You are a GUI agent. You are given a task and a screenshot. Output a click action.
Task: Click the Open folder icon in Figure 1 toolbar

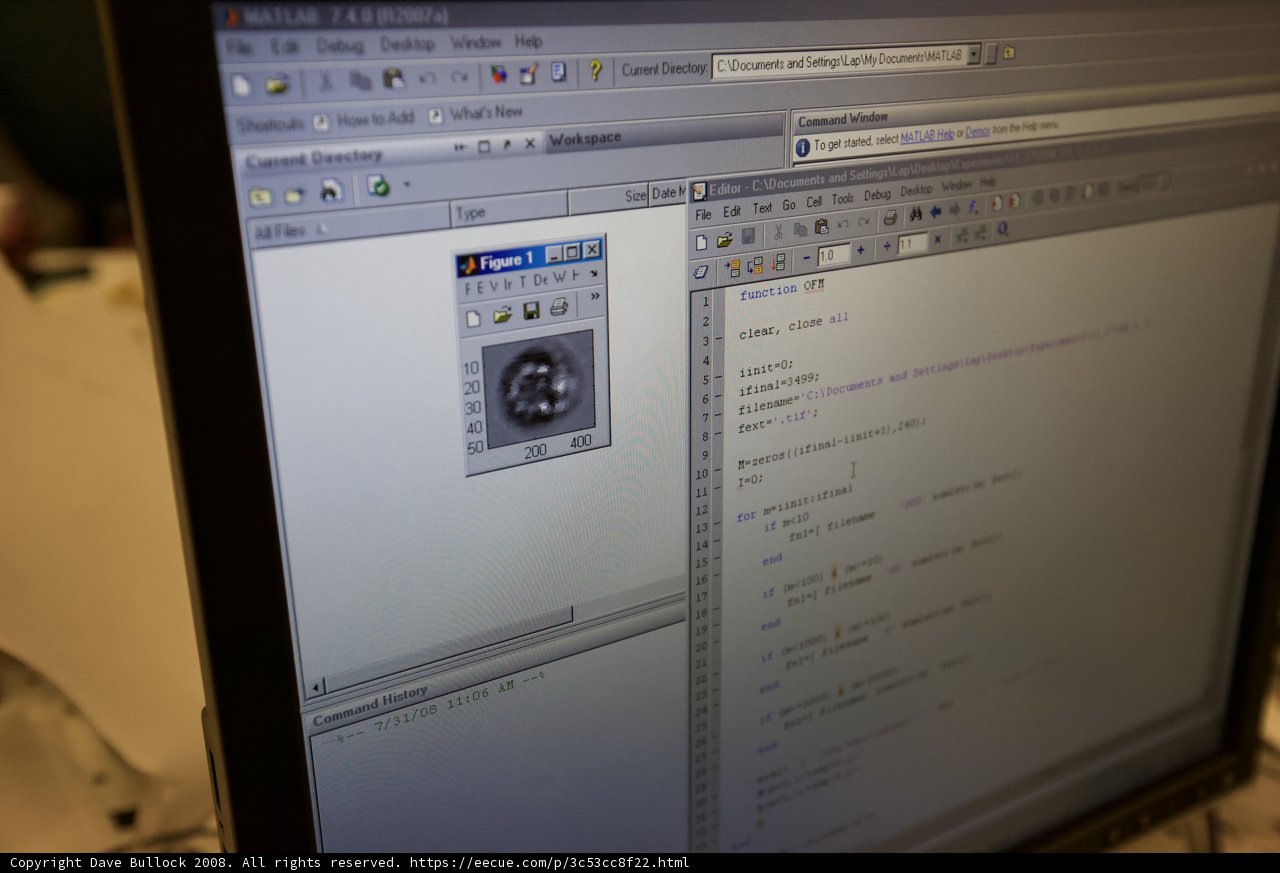tap(502, 314)
